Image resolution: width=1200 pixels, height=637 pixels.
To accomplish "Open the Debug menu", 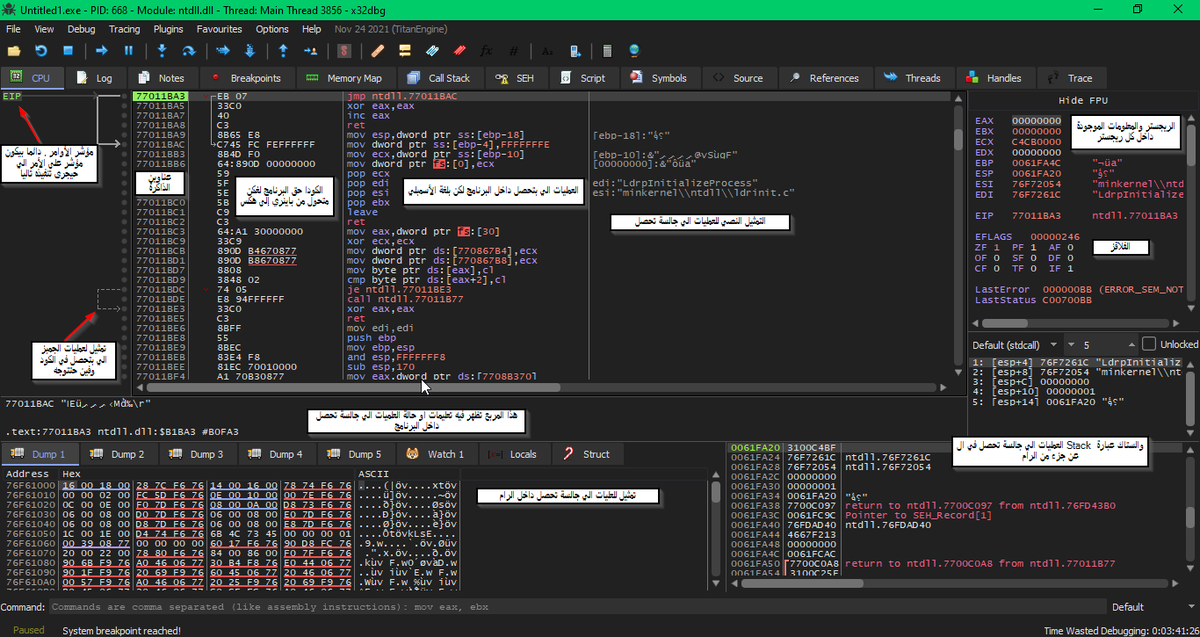I will (81, 29).
